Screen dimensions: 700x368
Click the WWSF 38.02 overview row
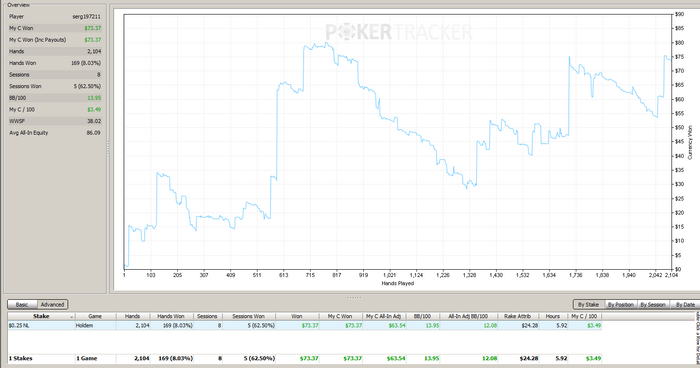(x=55, y=121)
